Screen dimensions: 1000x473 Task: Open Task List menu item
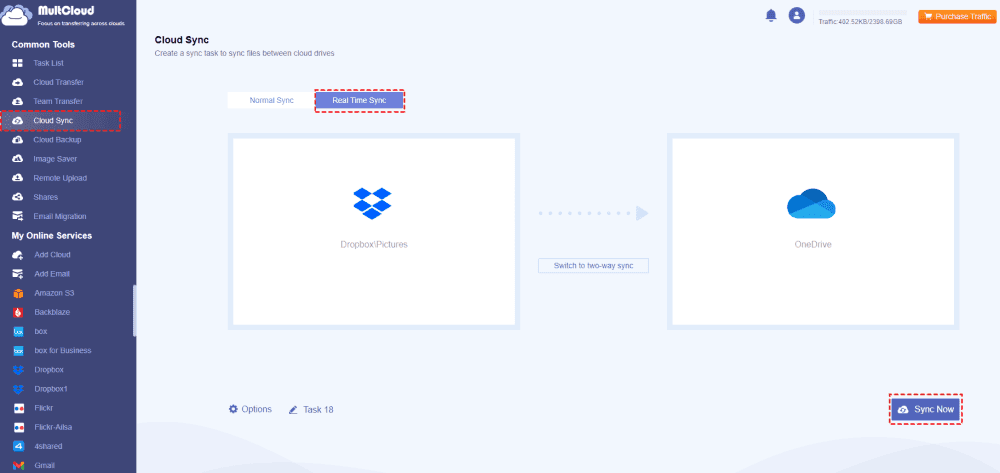point(48,63)
